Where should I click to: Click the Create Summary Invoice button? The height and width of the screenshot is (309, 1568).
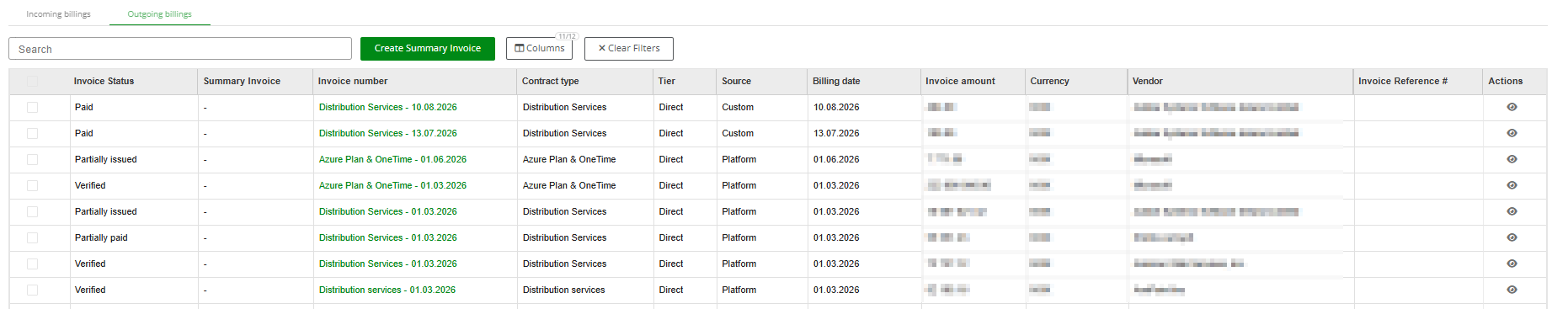(428, 49)
